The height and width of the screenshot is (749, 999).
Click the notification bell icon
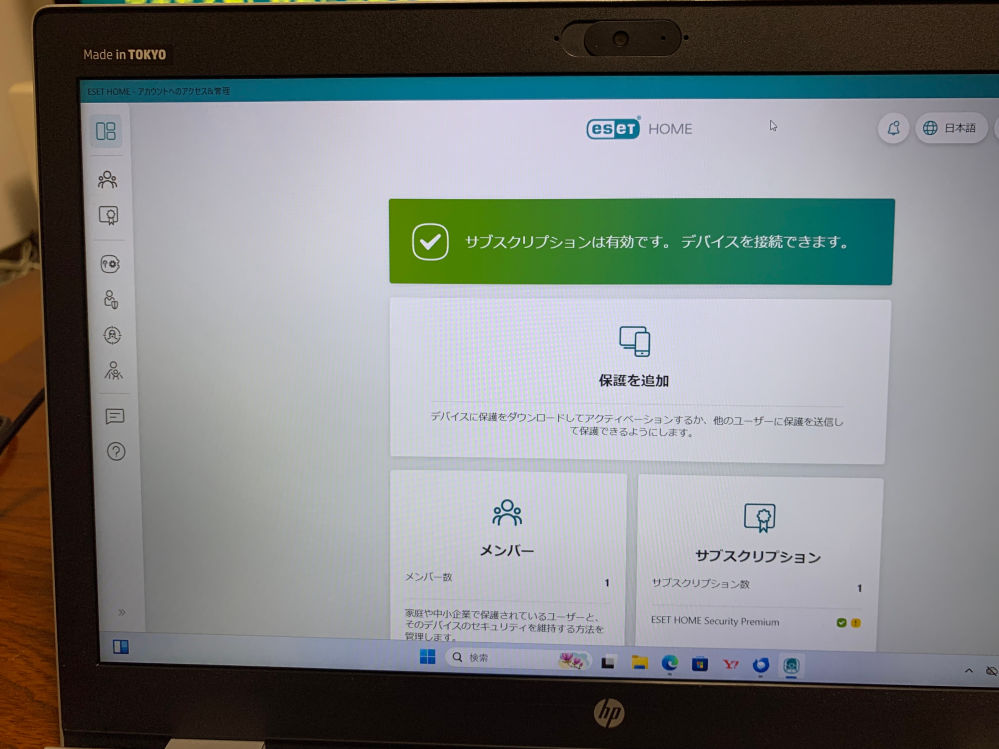coord(892,128)
